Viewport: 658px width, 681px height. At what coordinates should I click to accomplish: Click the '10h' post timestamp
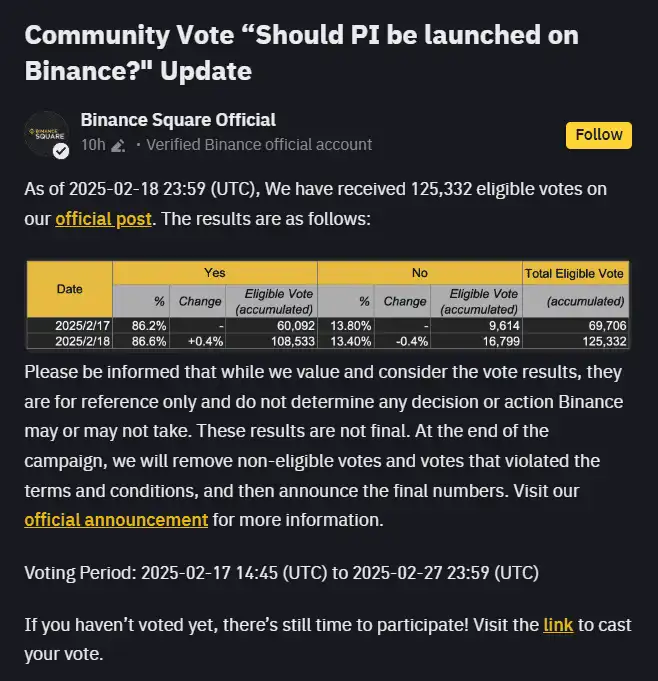click(x=92, y=145)
